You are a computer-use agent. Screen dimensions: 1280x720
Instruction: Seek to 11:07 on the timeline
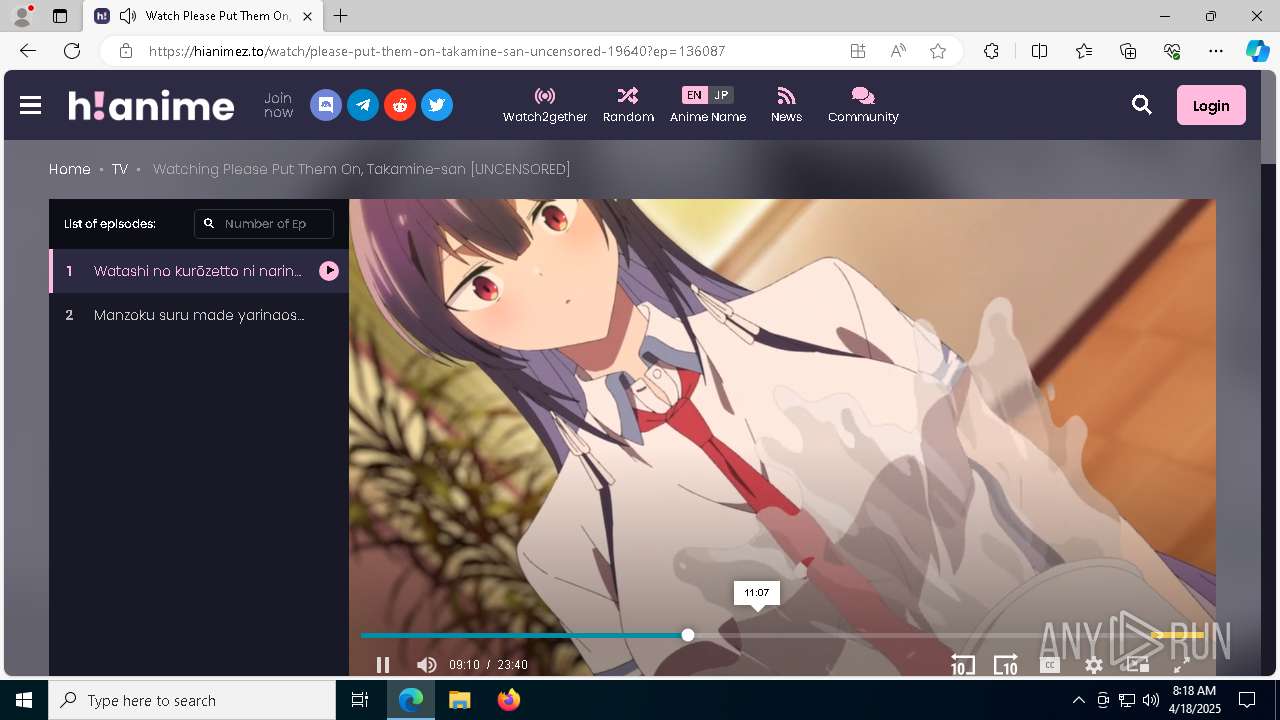coord(757,635)
